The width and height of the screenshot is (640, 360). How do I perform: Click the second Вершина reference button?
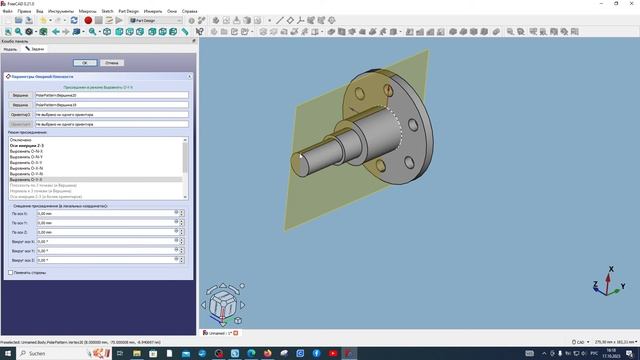coord(20,105)
